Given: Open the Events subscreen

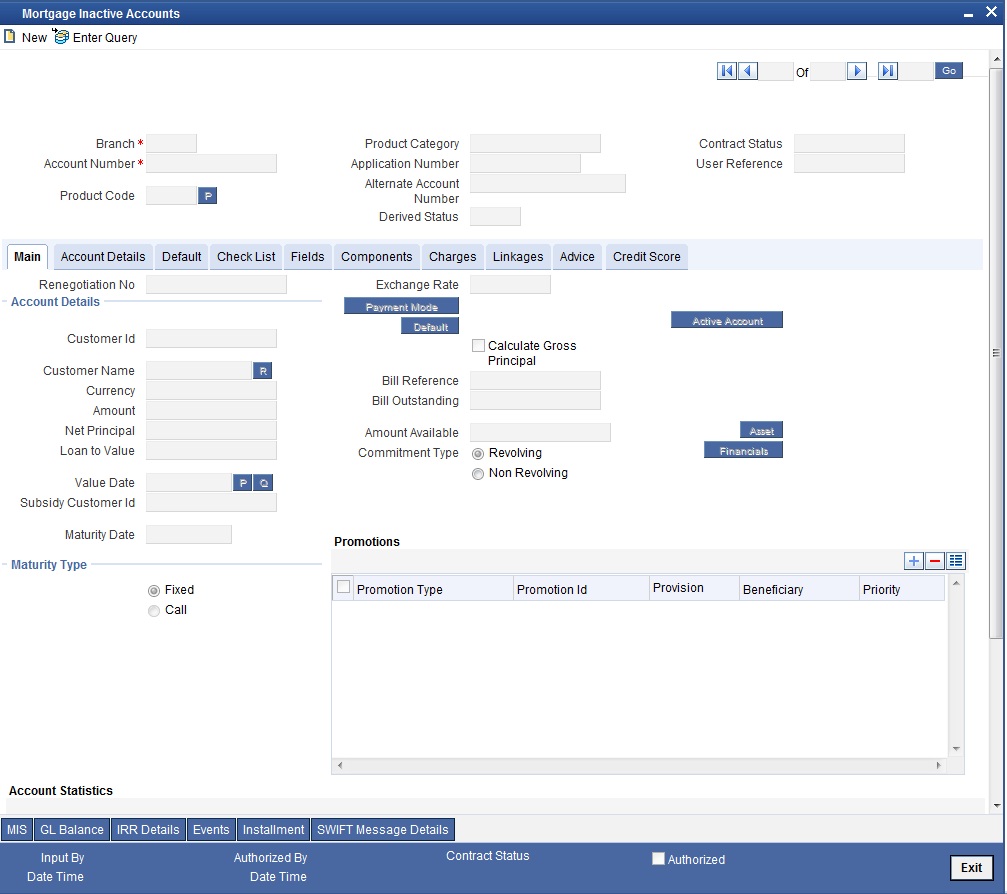Looking at the screenshot, I should pos(211,830).
